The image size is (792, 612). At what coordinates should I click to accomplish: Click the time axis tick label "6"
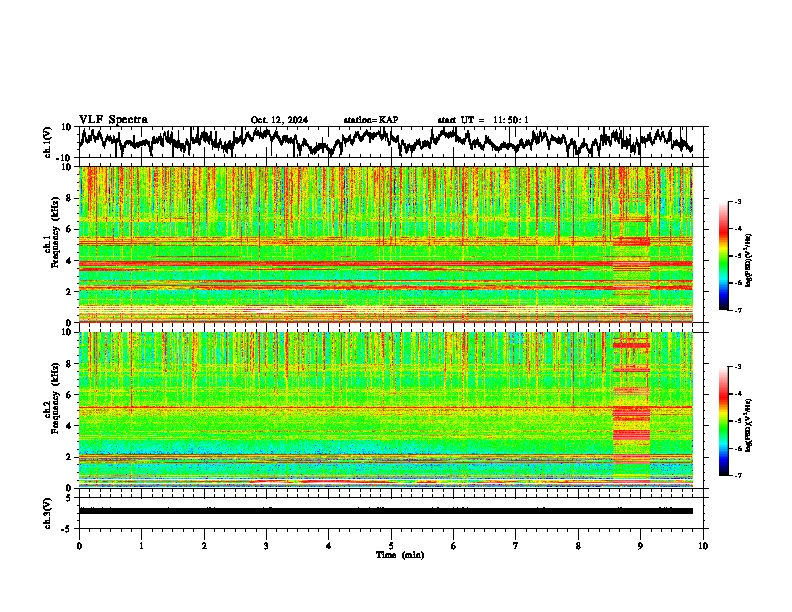pos(453,546)
